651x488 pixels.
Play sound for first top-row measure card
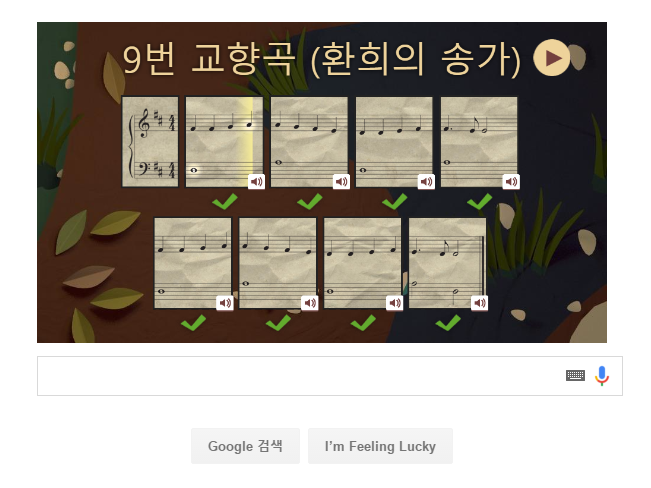click(x=257, y=181)
